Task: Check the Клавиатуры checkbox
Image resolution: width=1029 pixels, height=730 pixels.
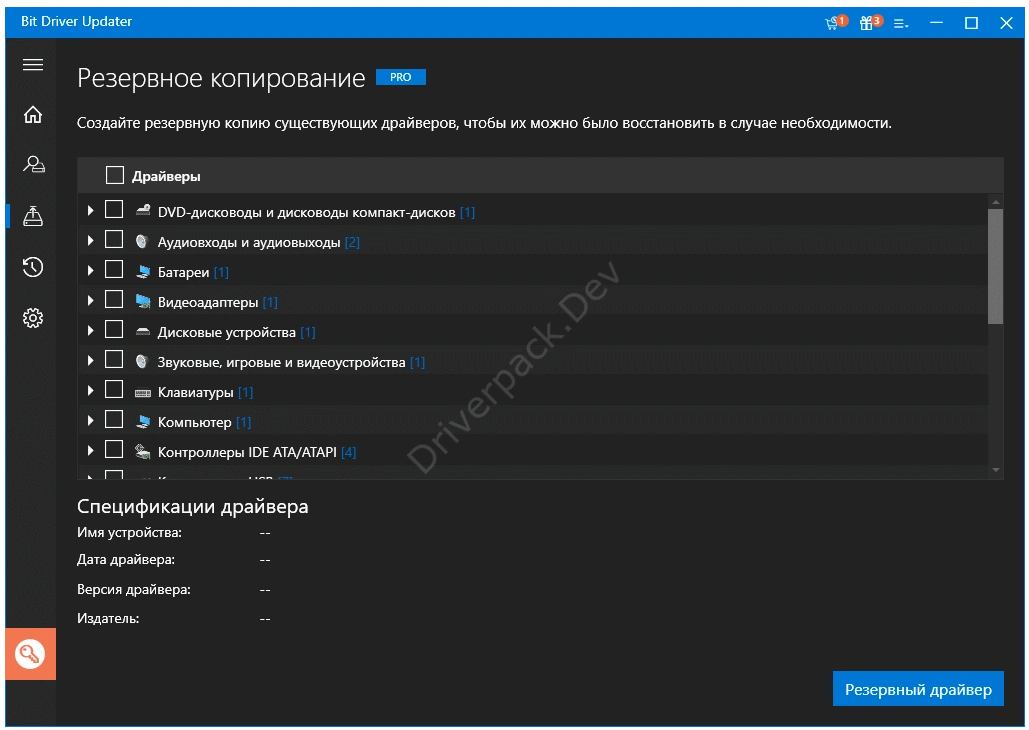Action: pos(114,389)
